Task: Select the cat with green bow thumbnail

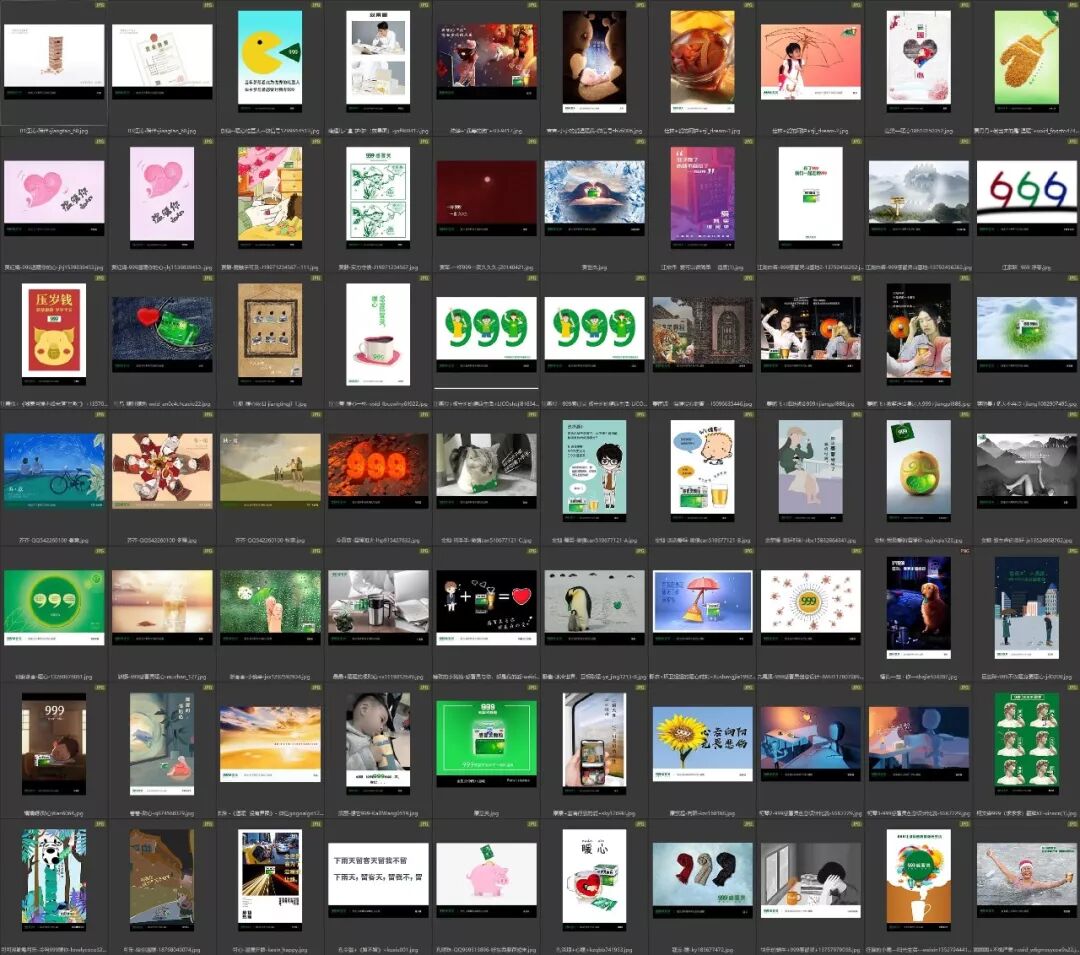Action: pos(486,472)
